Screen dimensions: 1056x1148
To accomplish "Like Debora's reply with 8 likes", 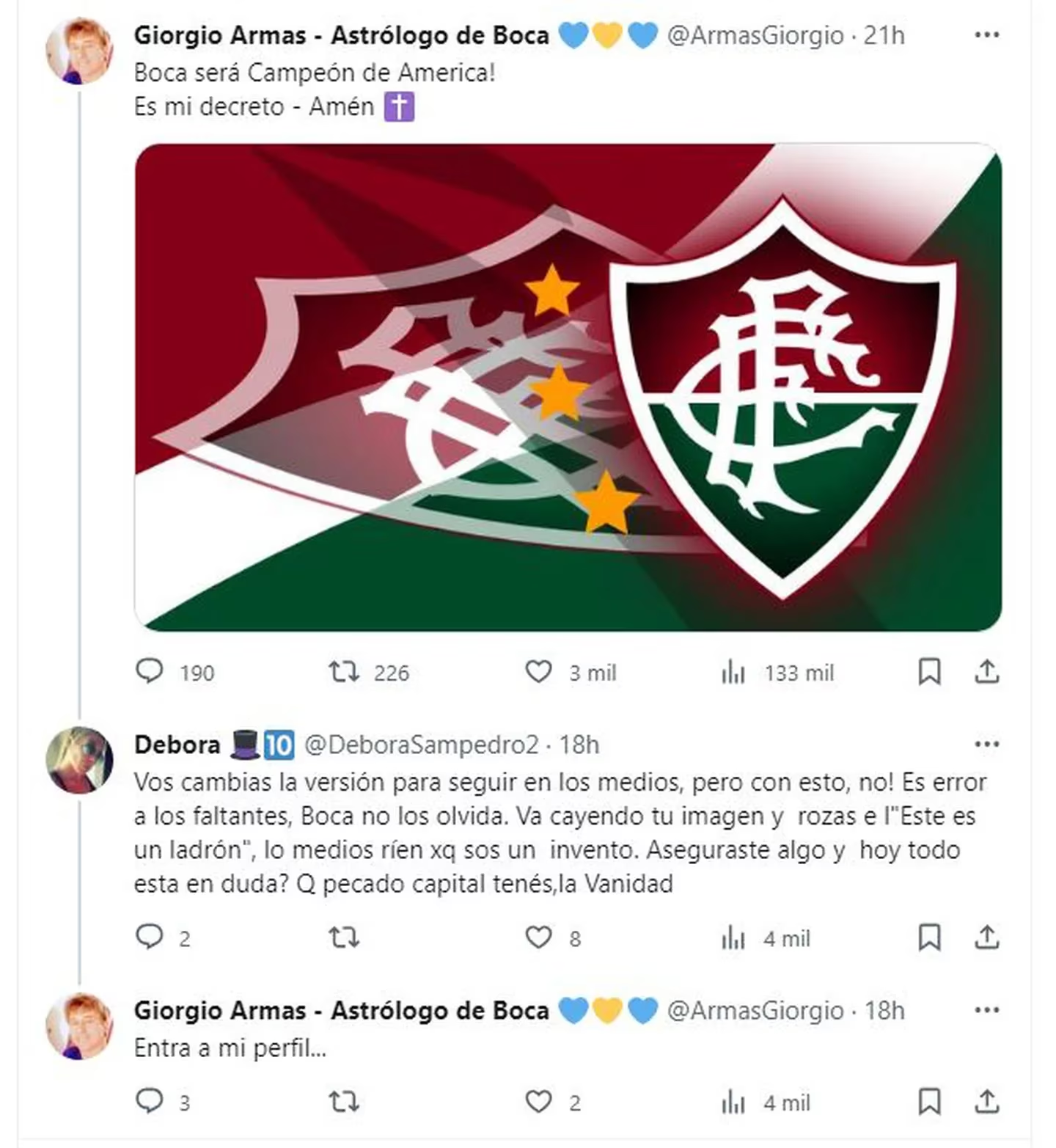I will point(538,937).
